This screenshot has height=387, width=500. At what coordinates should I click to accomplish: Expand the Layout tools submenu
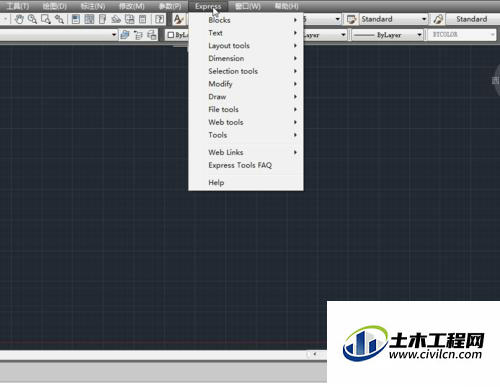coord(246,46)
